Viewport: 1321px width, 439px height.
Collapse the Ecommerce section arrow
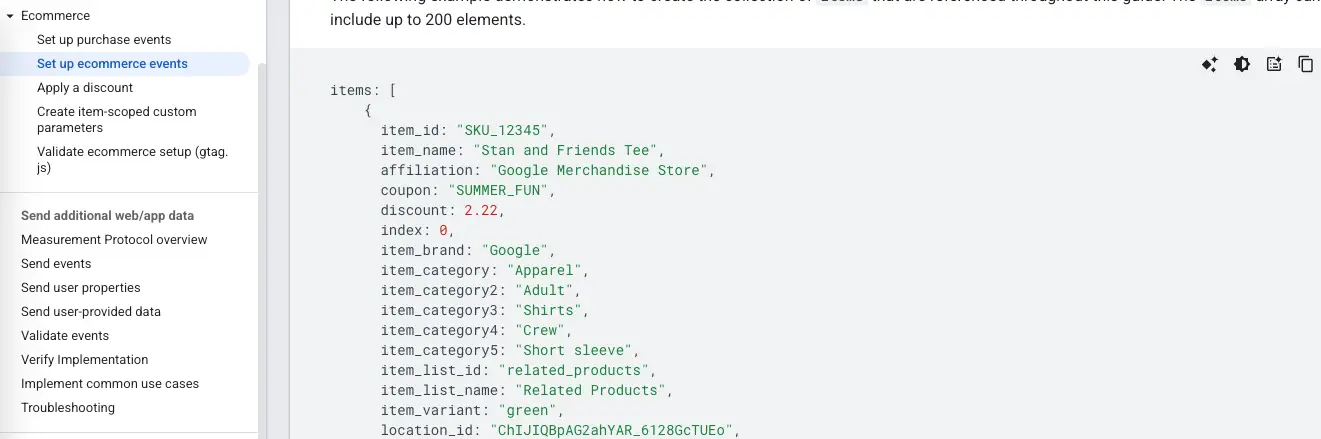tap(10, 16)
